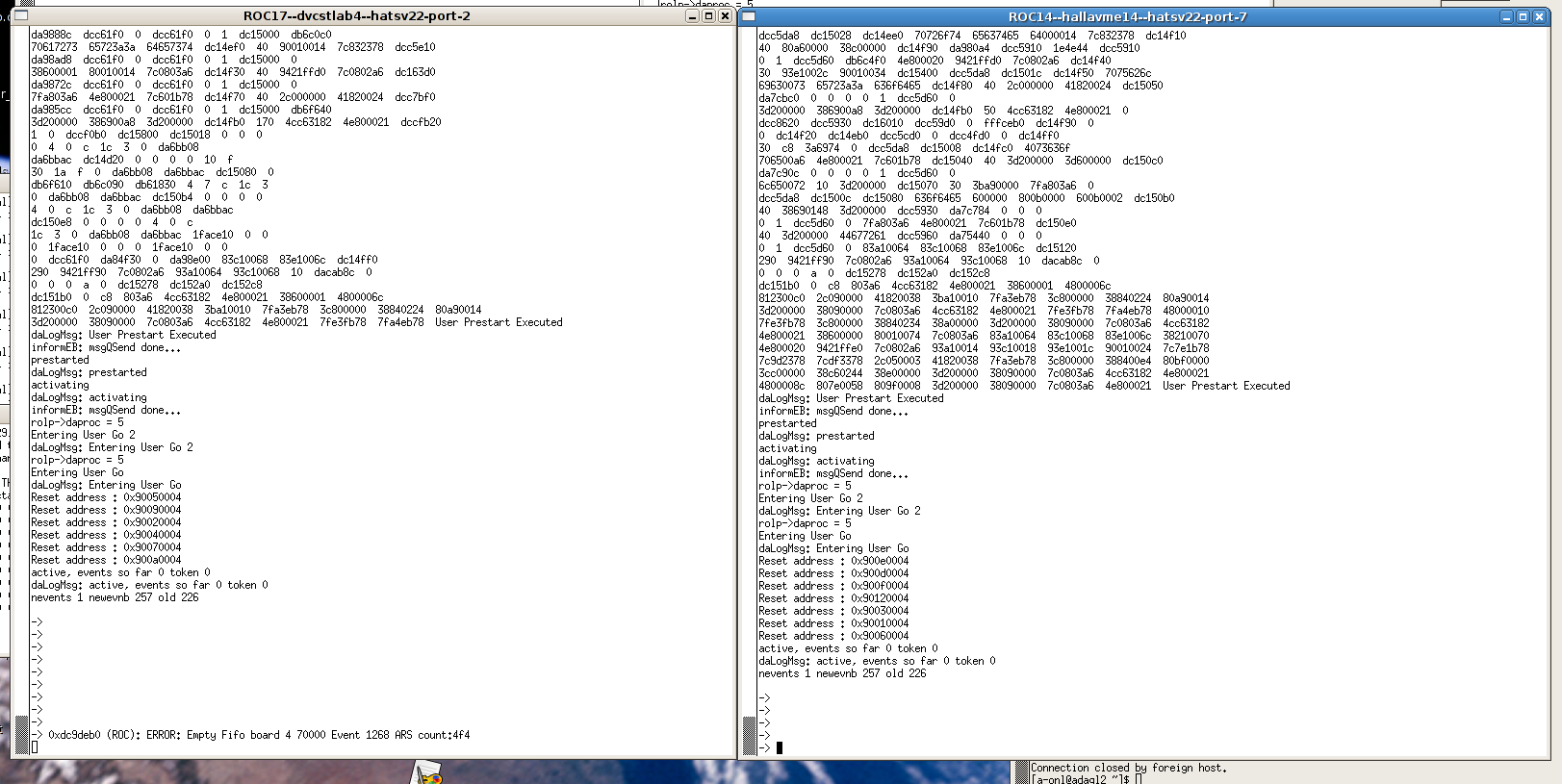
Task: Click the cursor box below ROC17's error line
Action: click(x=35, y=746)
